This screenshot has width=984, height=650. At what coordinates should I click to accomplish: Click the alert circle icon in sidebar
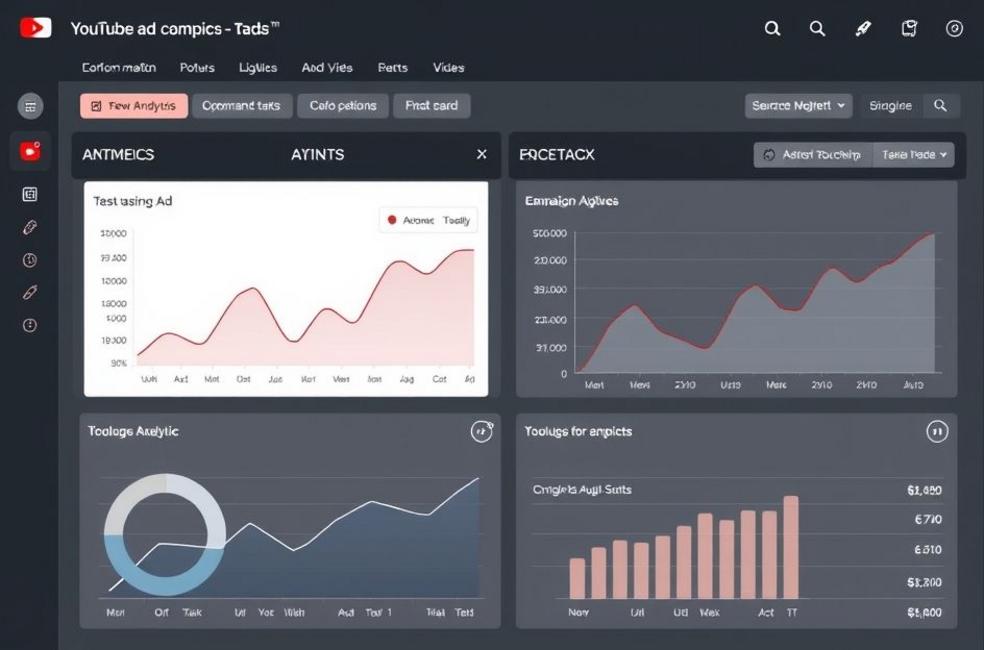pyautogui.click(x=30, y=325)
